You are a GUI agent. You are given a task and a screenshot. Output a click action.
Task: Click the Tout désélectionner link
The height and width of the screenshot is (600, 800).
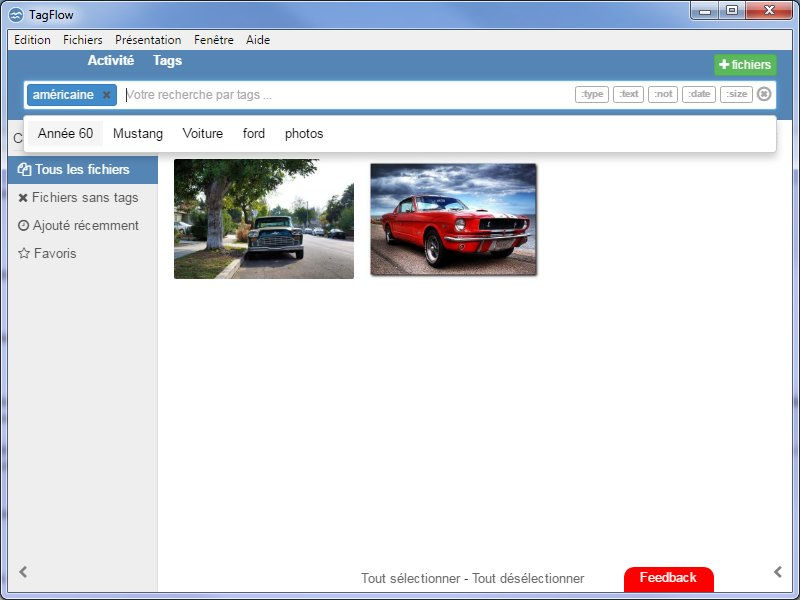coord(528,579)
